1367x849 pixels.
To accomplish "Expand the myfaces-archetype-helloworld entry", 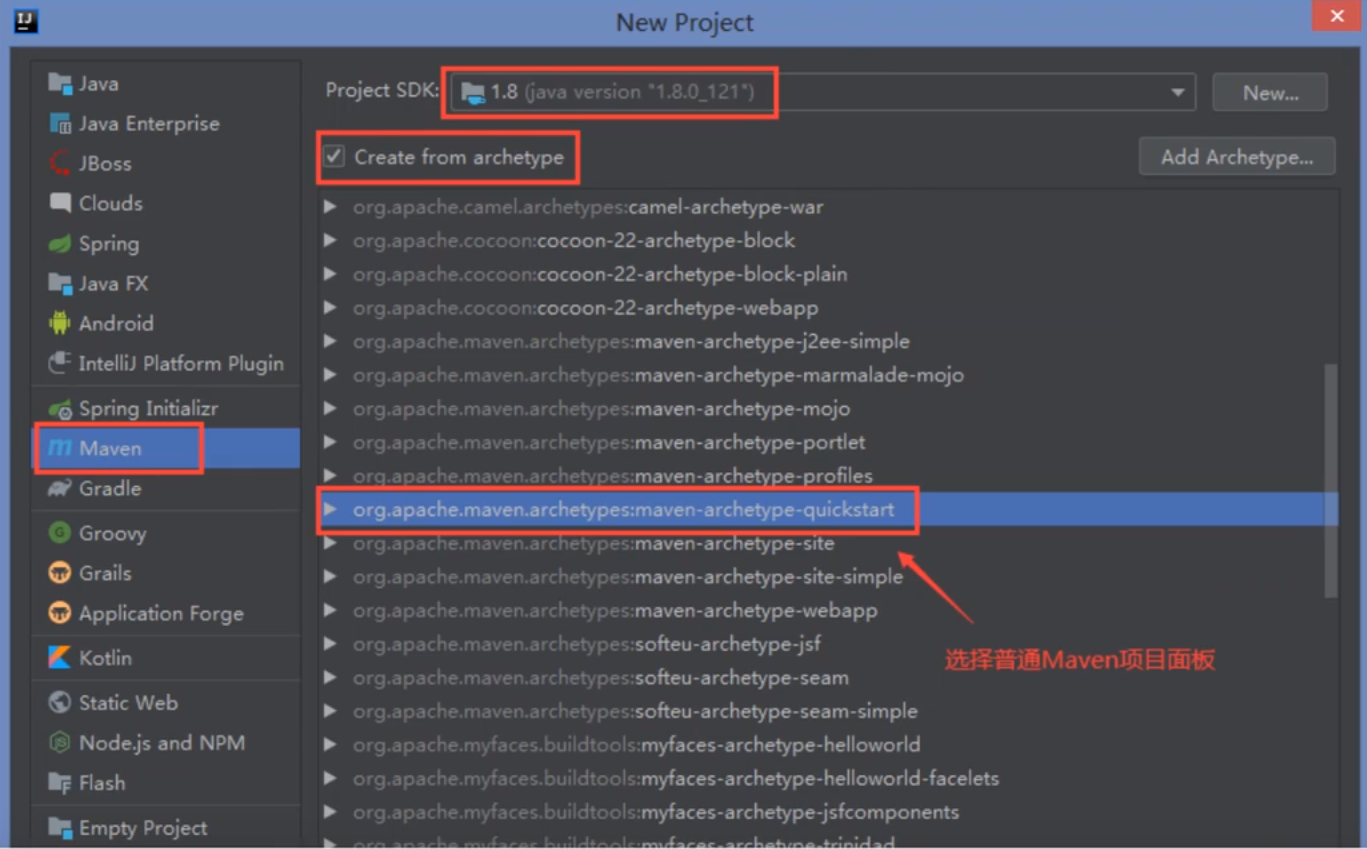I will click(x=330, y=745).
